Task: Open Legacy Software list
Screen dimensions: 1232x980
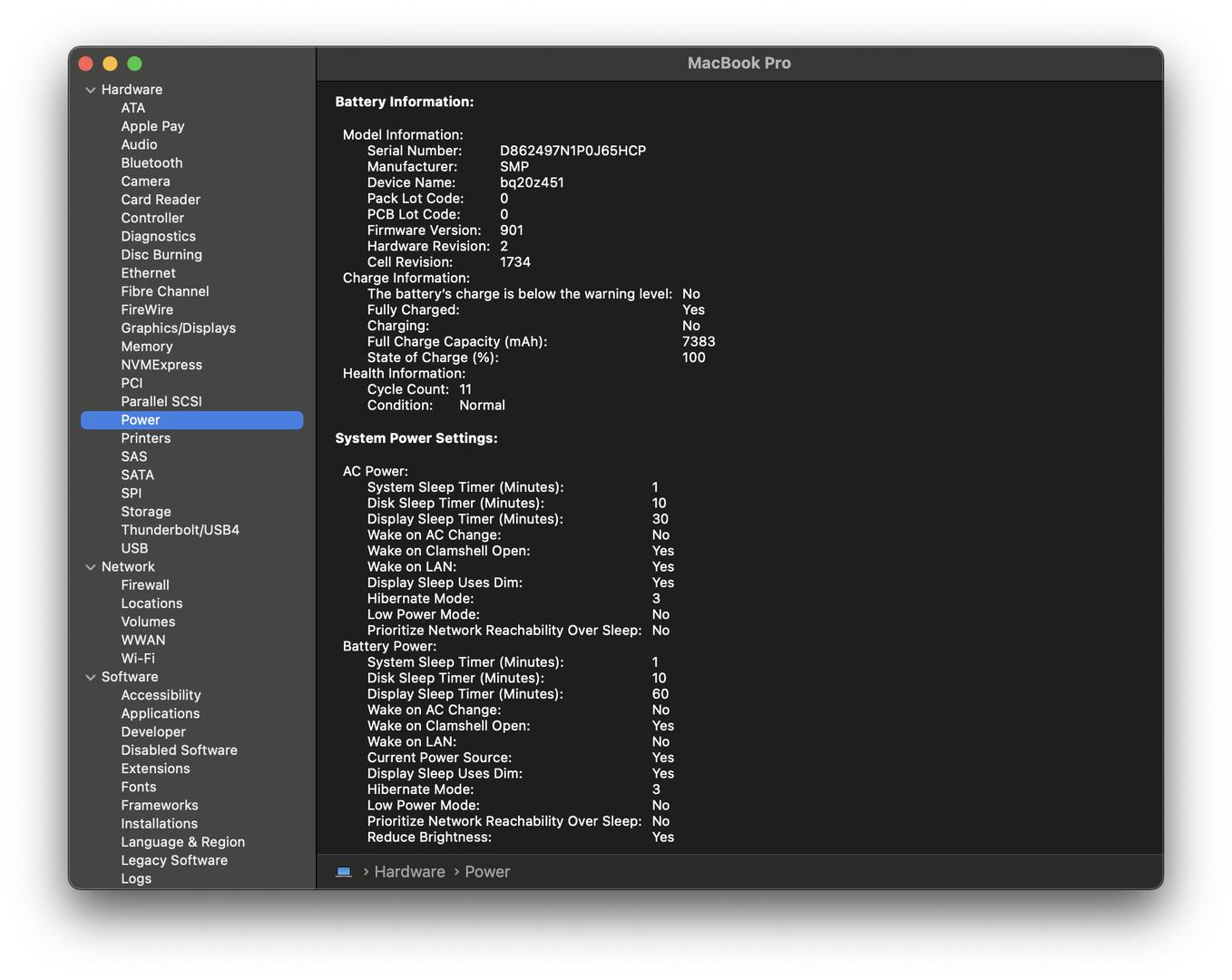Action: 174,860
